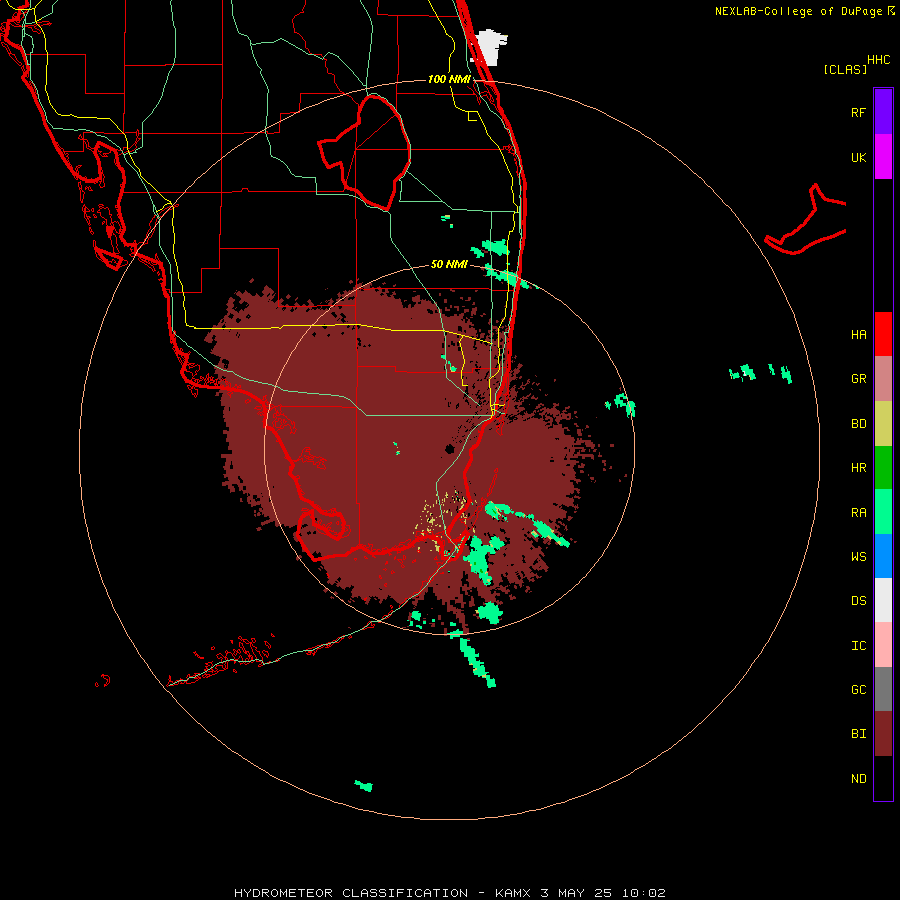Image resolution: width=900 pixels, height=900 pixels.
Task: Click the DS legend label
Action: tap(858, 601)
